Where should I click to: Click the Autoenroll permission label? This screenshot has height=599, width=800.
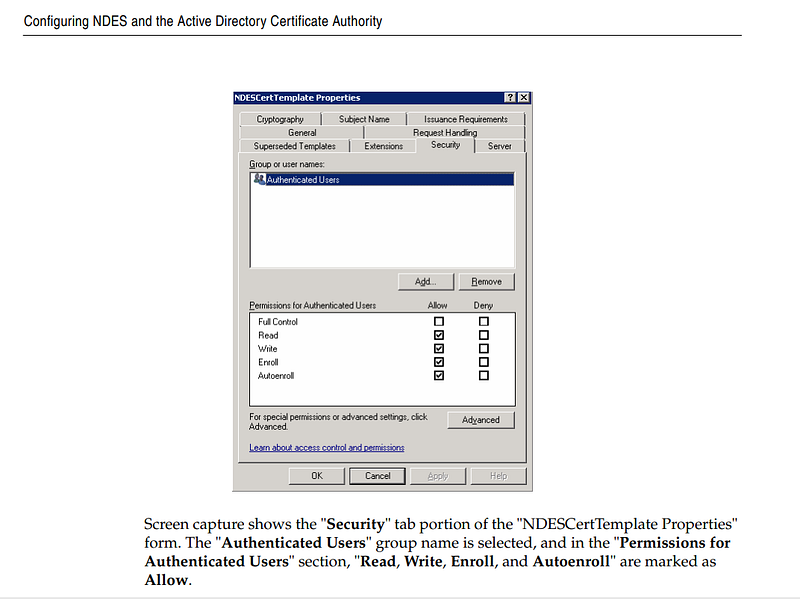tap(276, 376)
